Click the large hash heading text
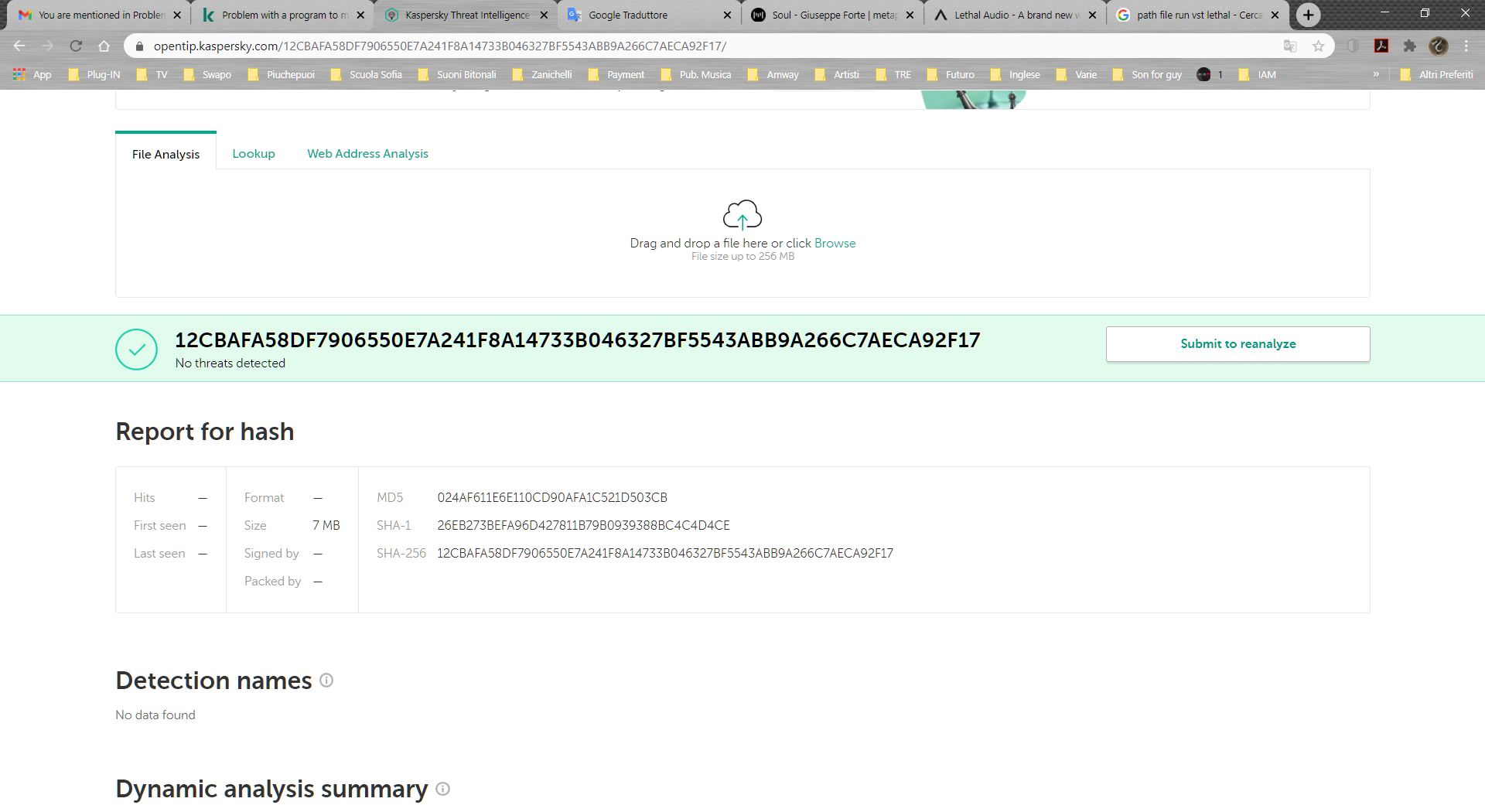1485x812 pixels. click(578, 340)
